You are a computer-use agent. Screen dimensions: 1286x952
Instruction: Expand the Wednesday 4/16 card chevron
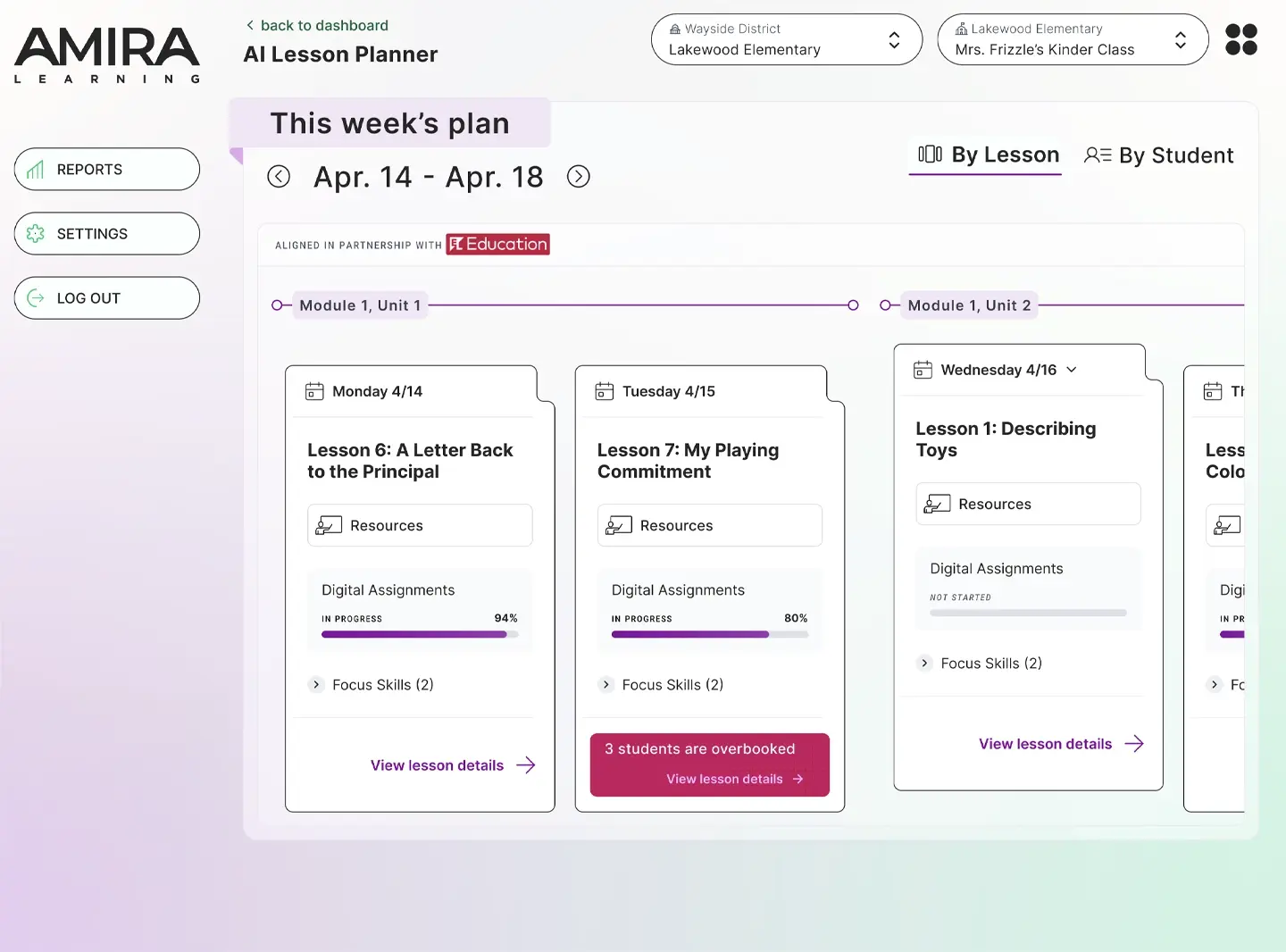click(x=1072, y=369)
